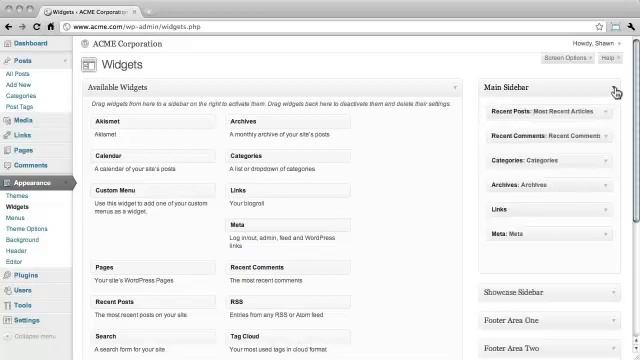The width and height of the screenshot is (640, 360).
Task: Bookmark this page with the star icon
Action: coord(599,27)
